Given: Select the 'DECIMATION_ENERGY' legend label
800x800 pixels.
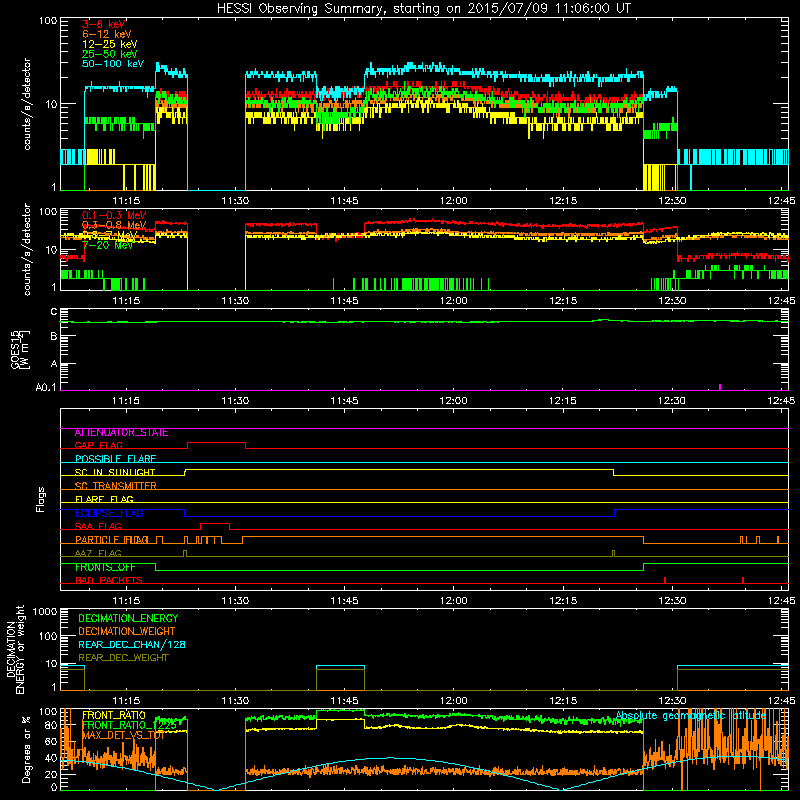Looking at the screenshot, I should [x=128, y=618].
